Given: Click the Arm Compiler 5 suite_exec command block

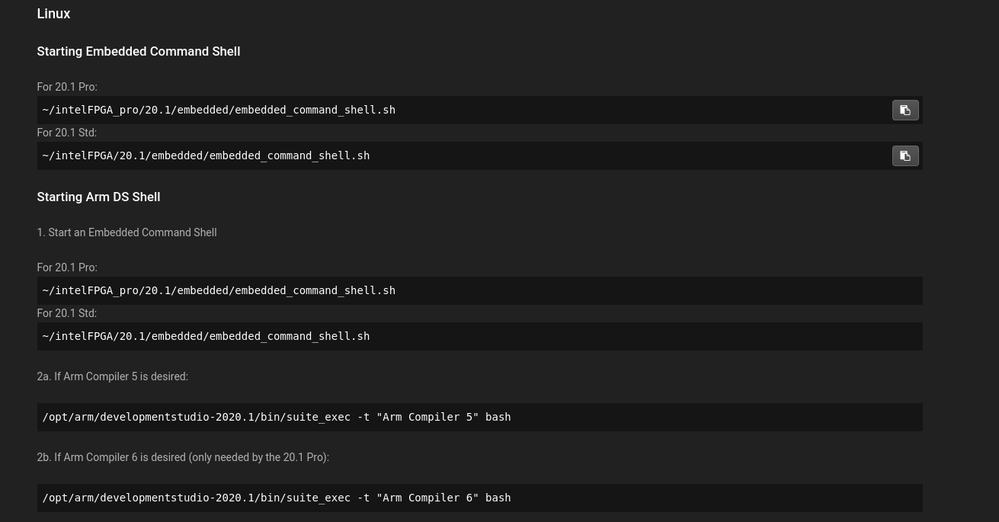Looking at the screenshot, I should click(x=277, y=417).
